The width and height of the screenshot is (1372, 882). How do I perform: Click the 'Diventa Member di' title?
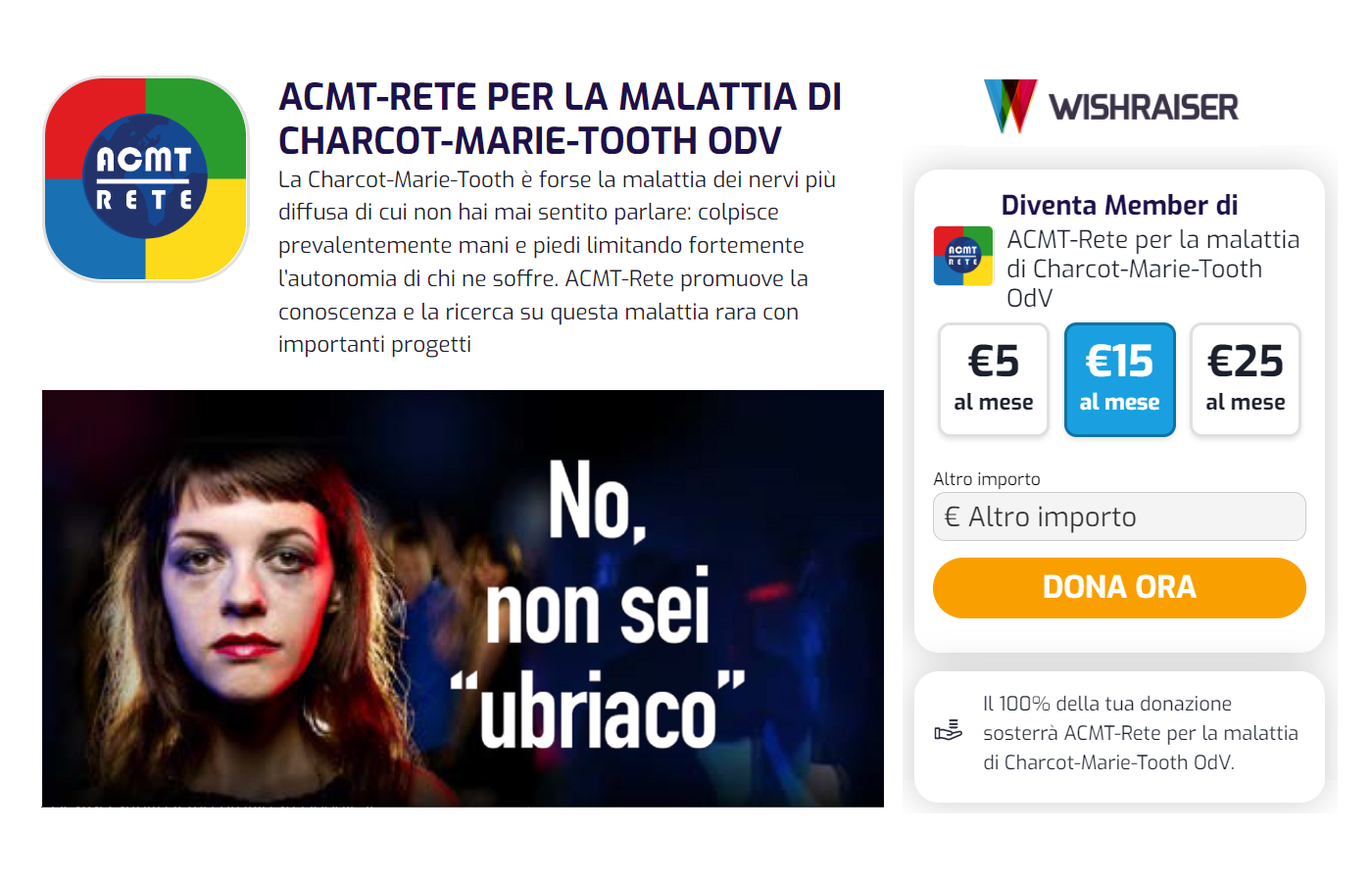[x=1119, y=205]
